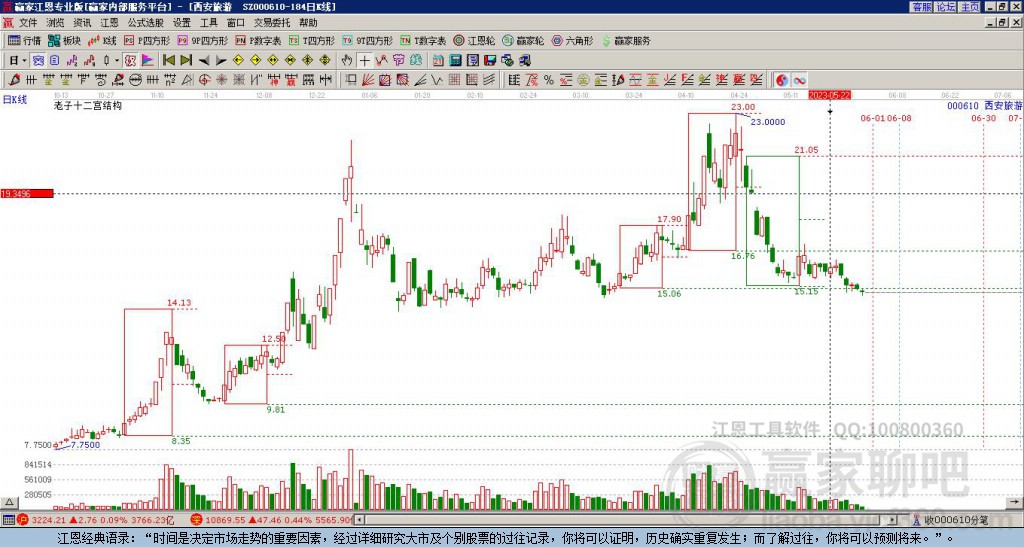Click the calendar date icon
The width and height of the screenshot is (1024, 548).
(438, 60)
